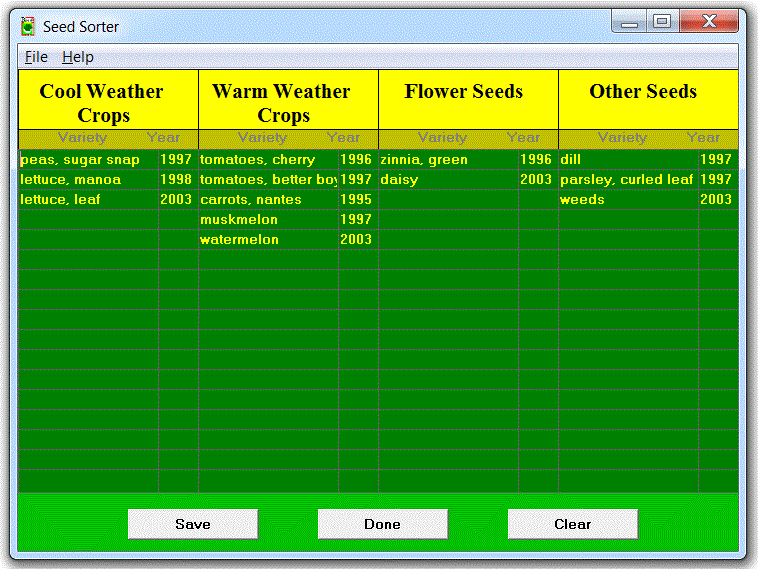Select the 'muskmelon' cell

[x=268, y=219]
